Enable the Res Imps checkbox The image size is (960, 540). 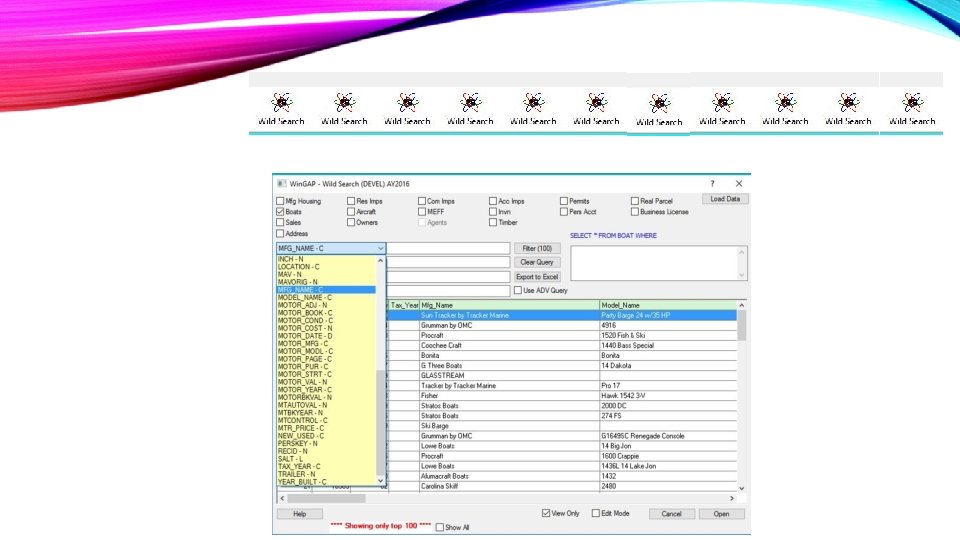(x=351, y=201)
